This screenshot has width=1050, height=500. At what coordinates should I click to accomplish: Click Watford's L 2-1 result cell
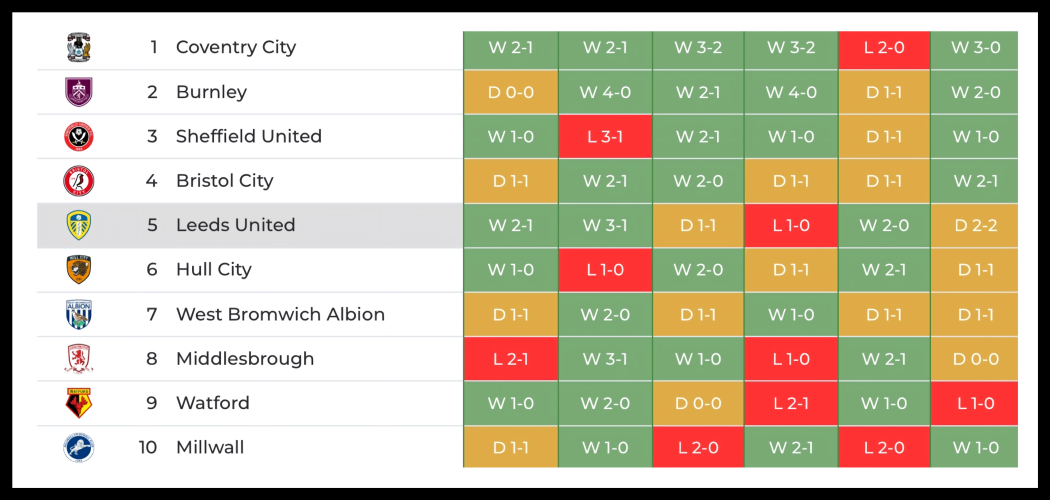point(790,403)
